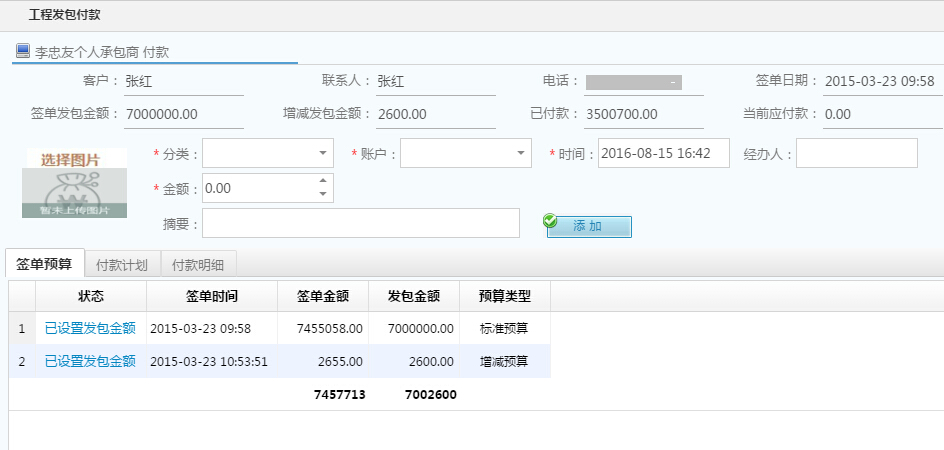Sort by the 签单时间 column header

click(x=212, y=296)
